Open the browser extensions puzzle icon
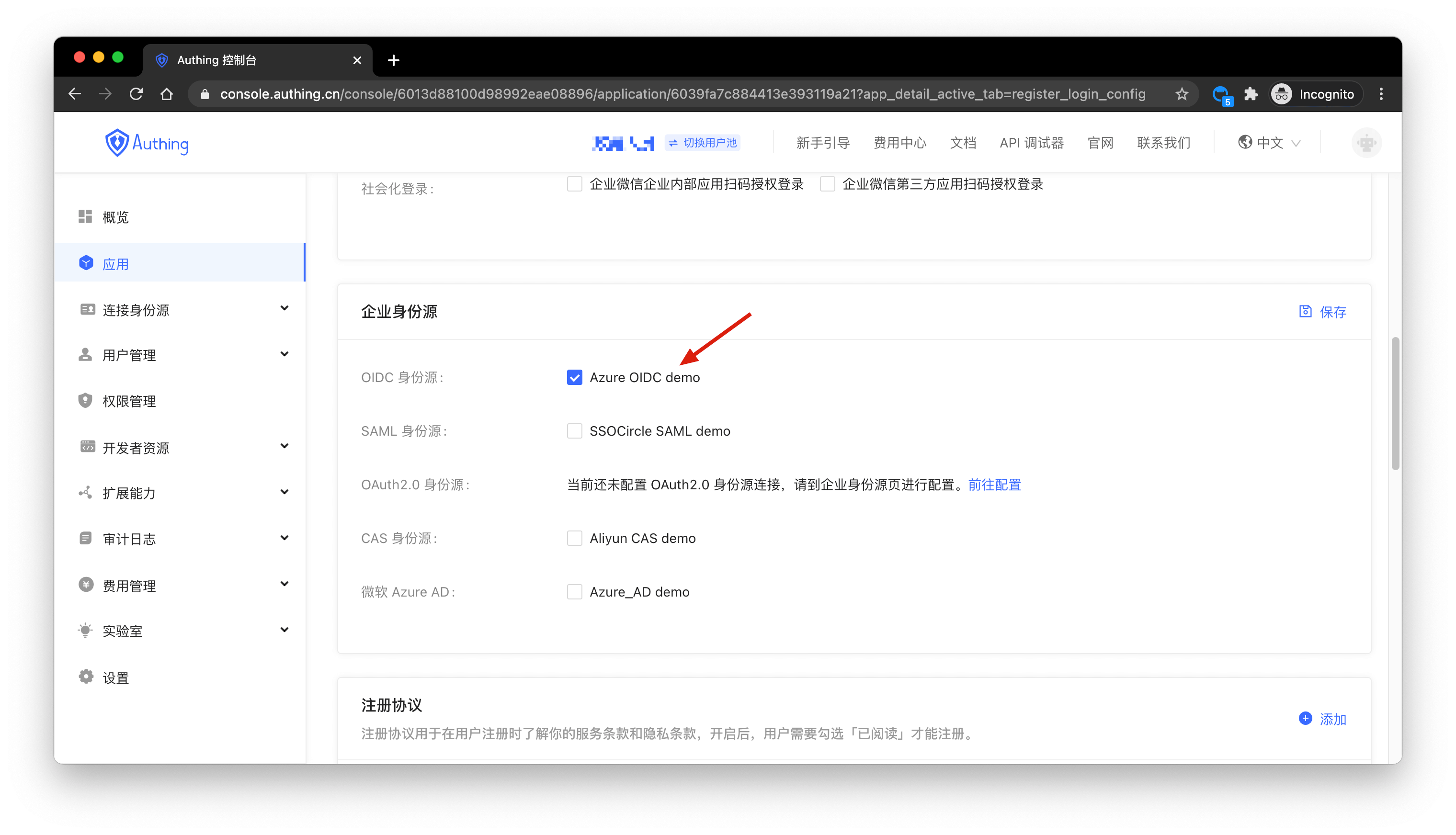 [x=1251, y=94]
